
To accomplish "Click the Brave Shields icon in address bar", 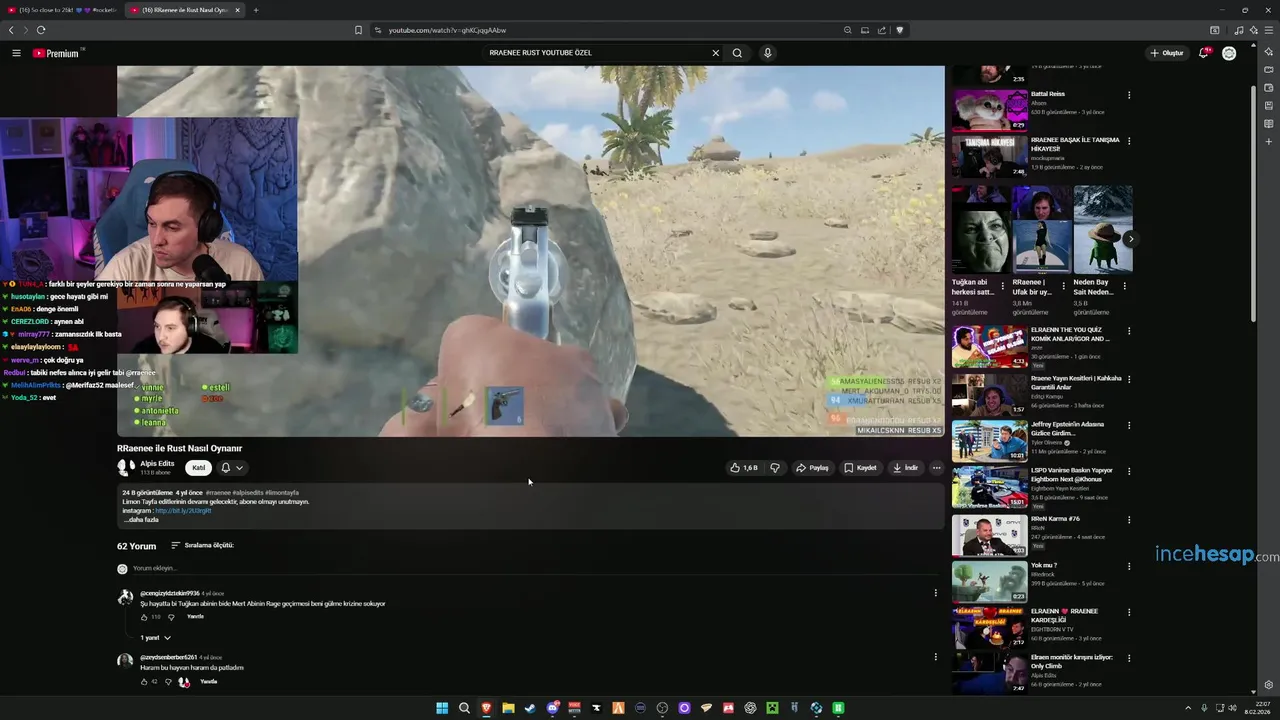I will 899,30.
